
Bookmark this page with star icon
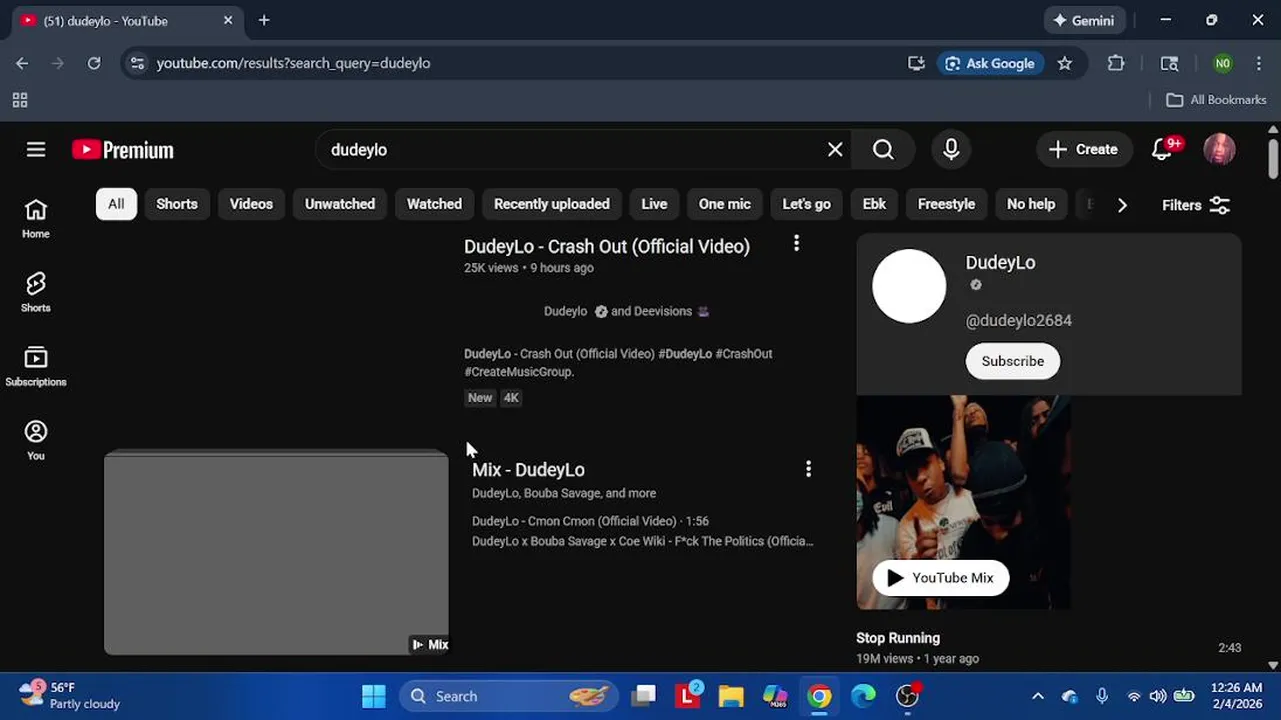point(1065,63)
